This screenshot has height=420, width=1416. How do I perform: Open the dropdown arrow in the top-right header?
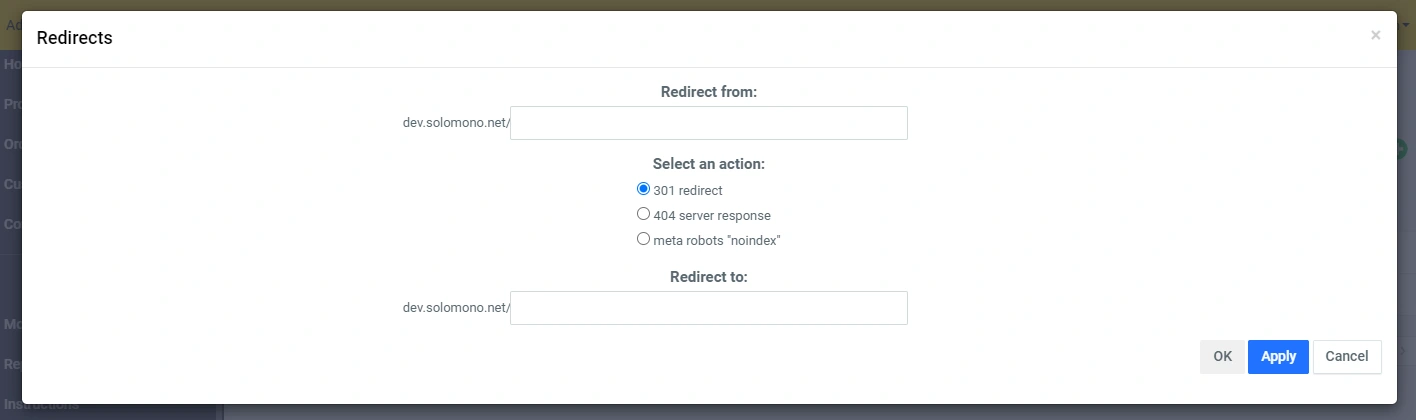[x=1407, y=24]
